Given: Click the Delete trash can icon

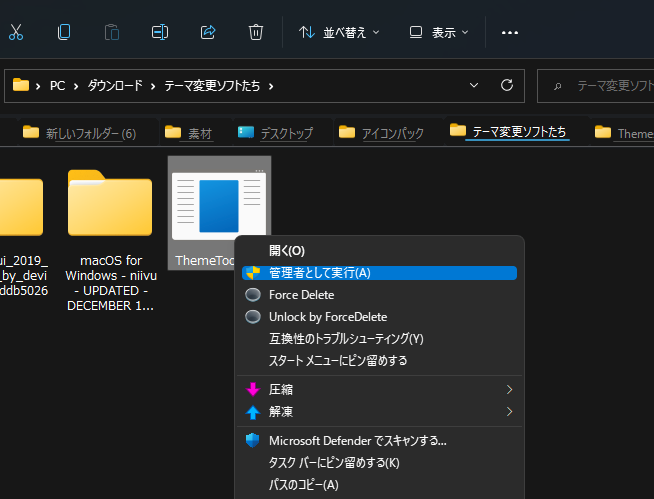Looking at the screenshot, I should [x=256, y=32].
